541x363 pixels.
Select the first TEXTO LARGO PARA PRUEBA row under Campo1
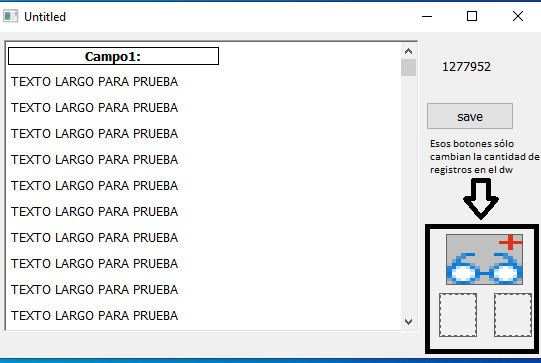[x=95, y=82]
